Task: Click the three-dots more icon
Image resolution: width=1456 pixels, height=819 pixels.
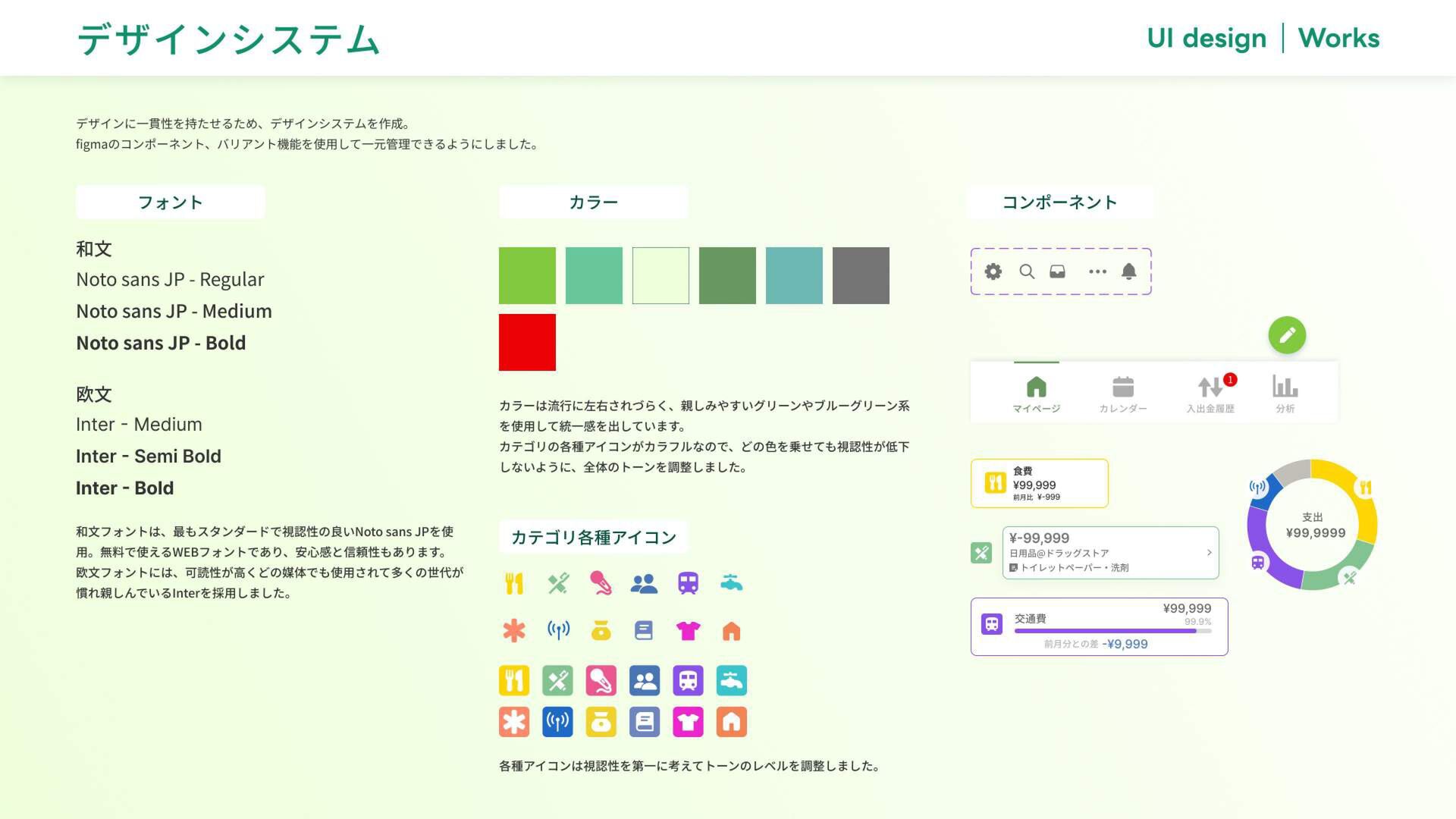Action: (x=1097, y=271)
